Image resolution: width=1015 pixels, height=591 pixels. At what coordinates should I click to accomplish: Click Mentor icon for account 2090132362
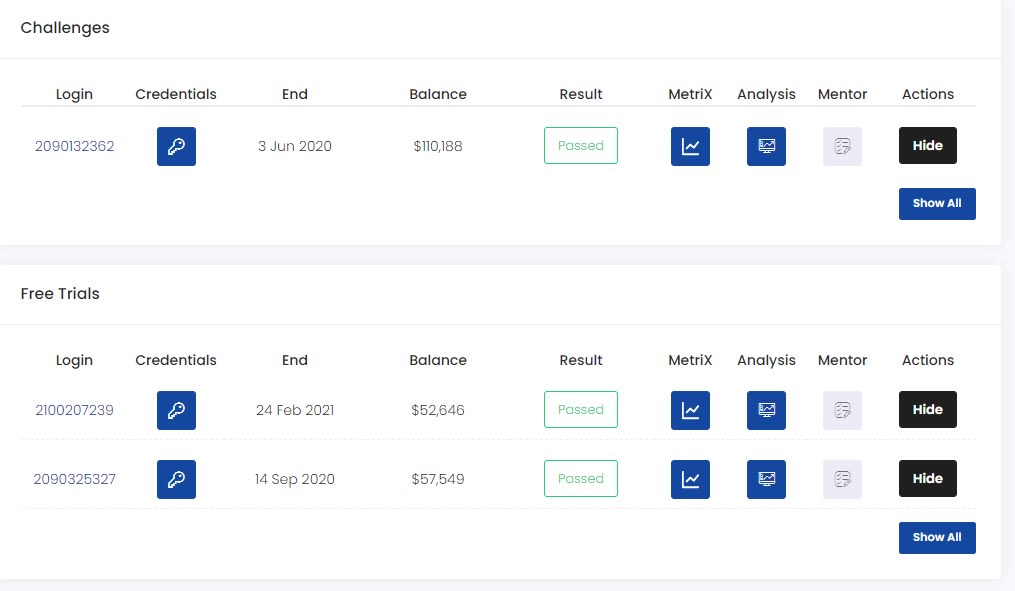842,146
